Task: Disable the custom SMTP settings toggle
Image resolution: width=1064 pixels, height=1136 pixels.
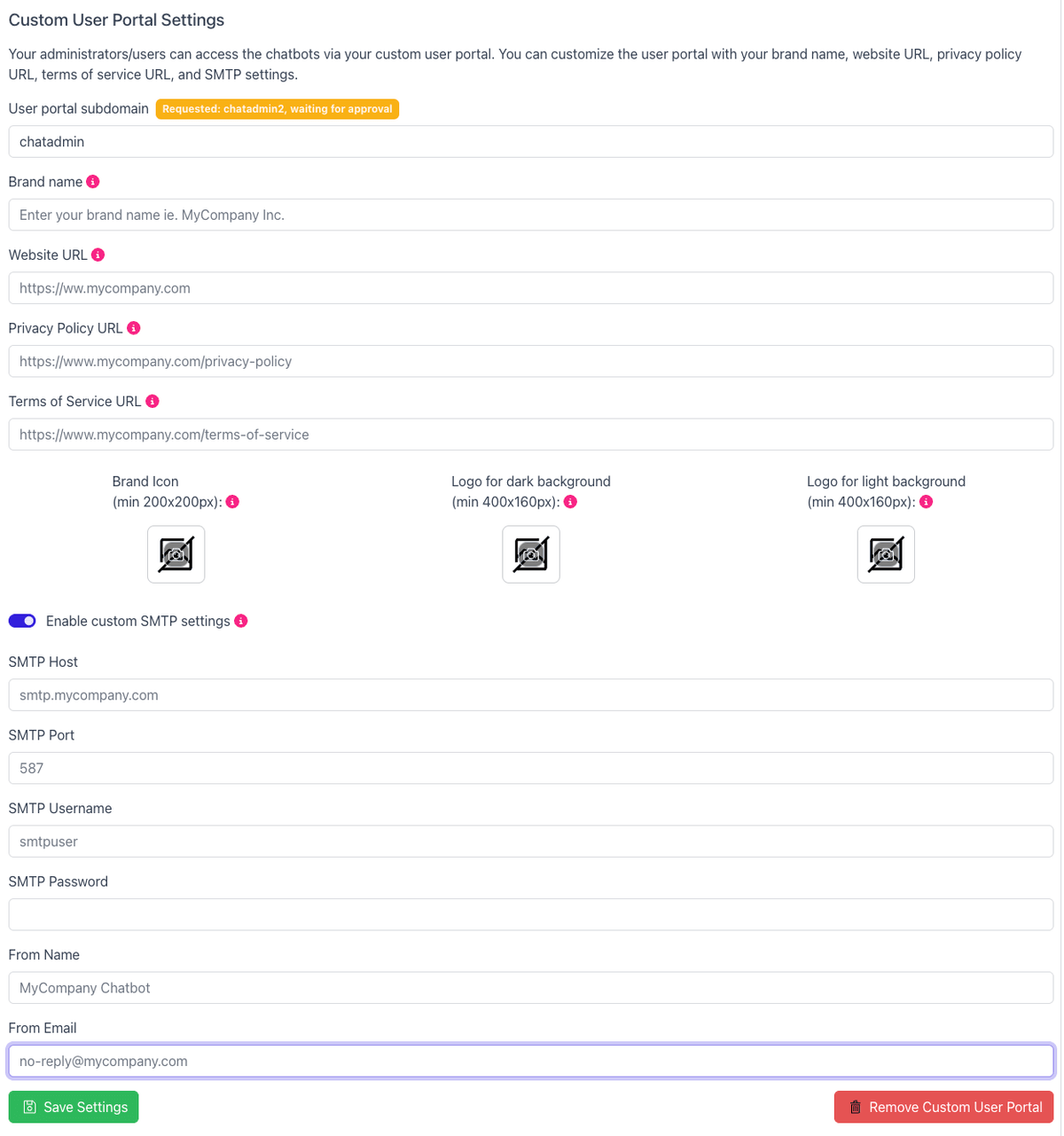Action: [21, 621]
